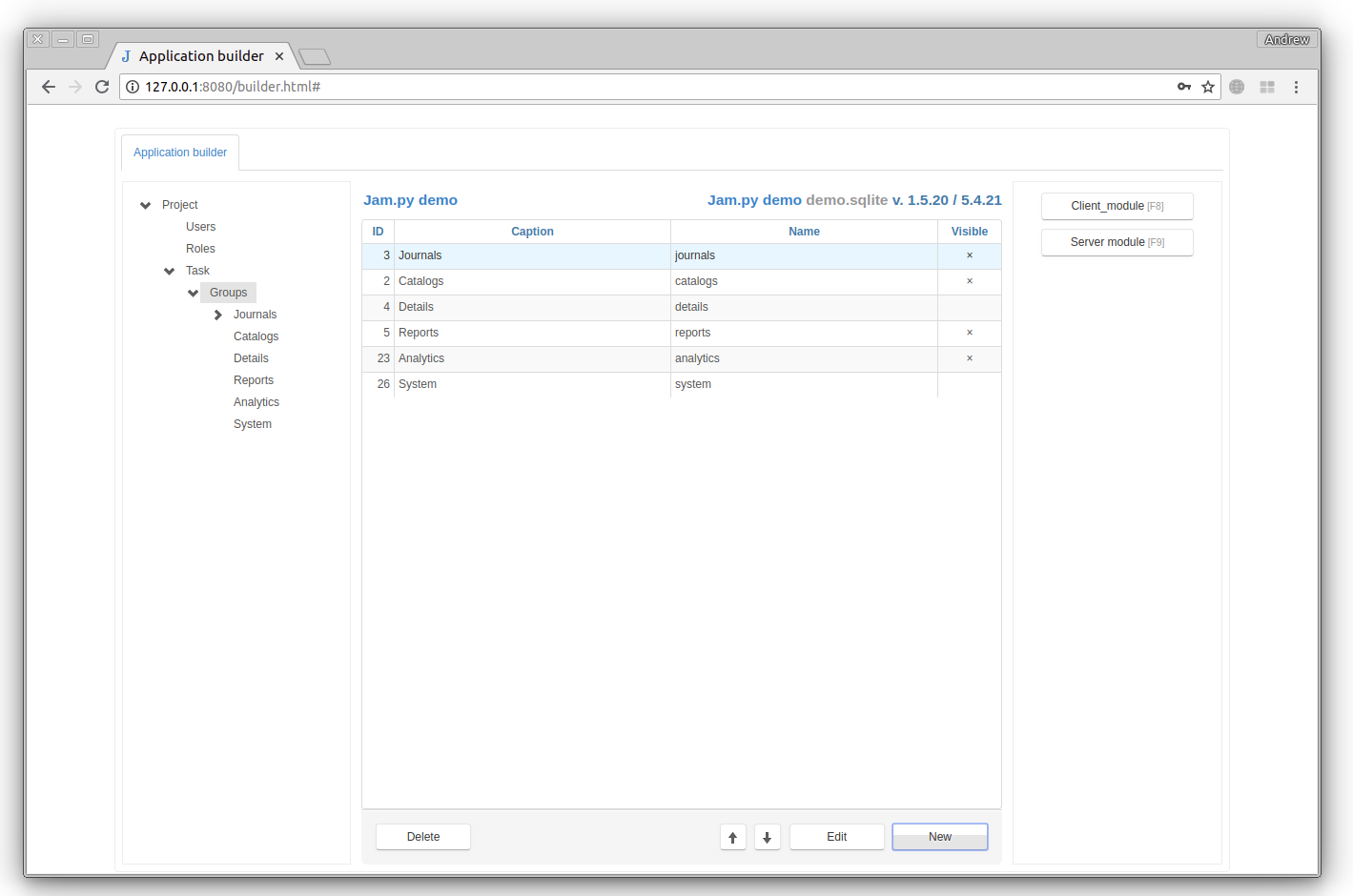Screen dimensions: 1353x896
Task: Select Groups item in the tree
Action: (228, 293)
